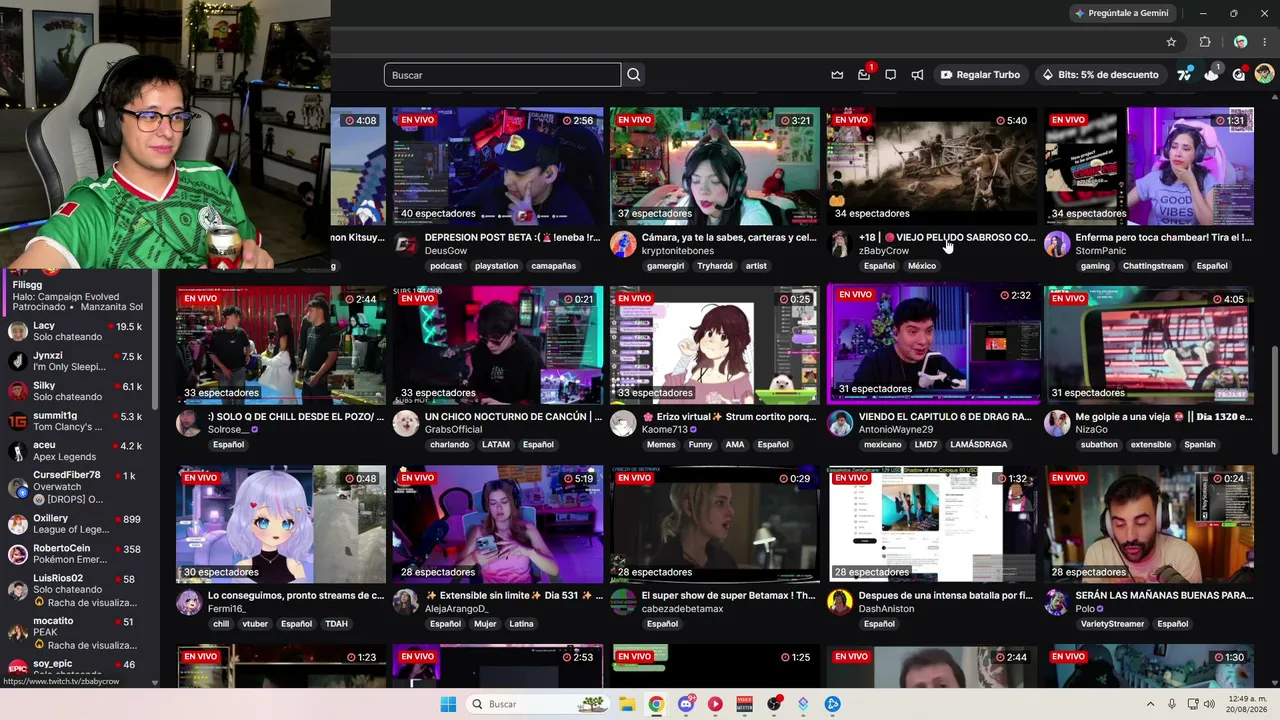Open Chrome extensions puzzle icon
This screenshot has height=720, width=1280.
coord(1205,42)
